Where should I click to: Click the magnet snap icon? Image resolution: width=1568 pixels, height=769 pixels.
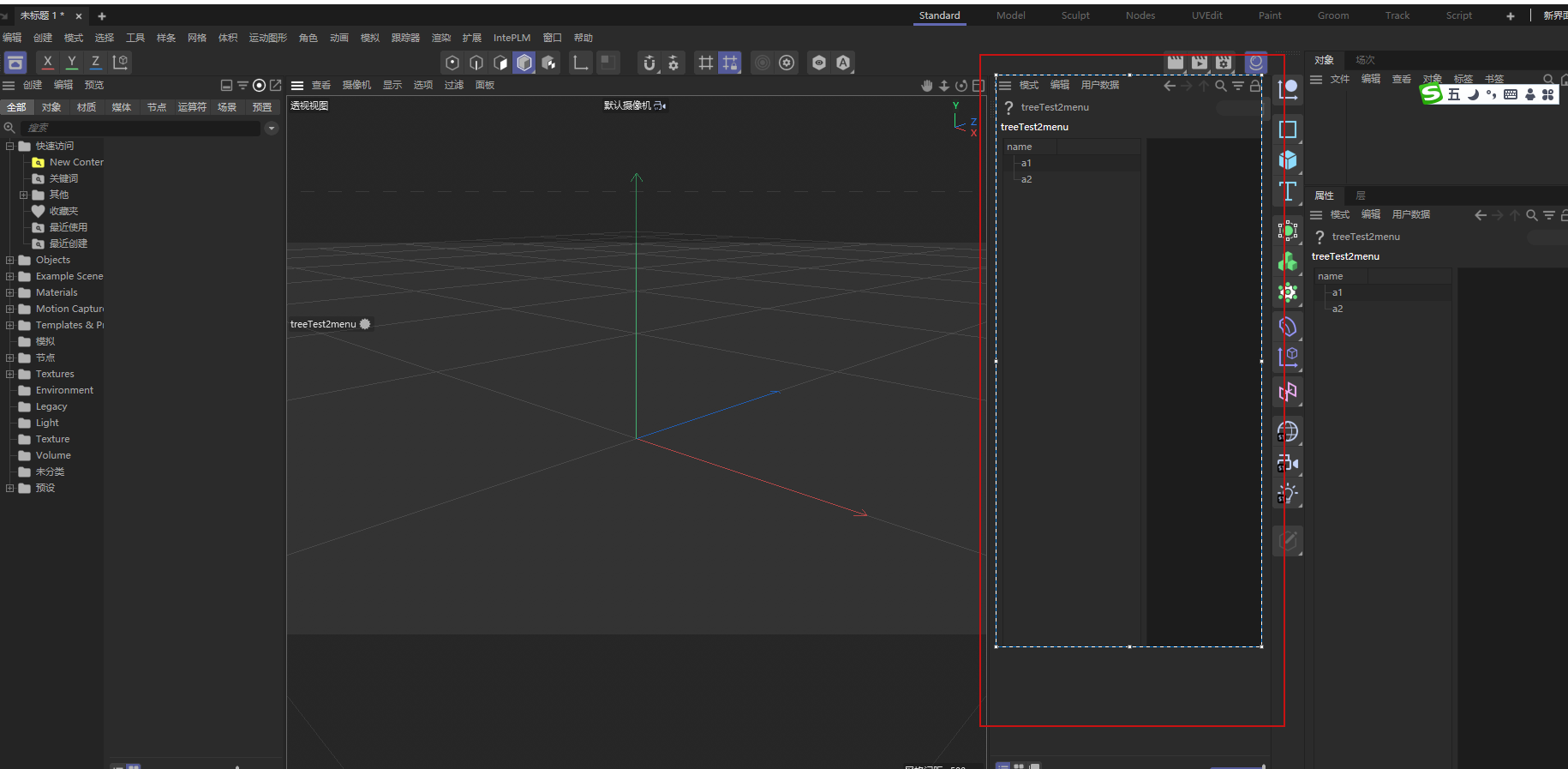649,63
